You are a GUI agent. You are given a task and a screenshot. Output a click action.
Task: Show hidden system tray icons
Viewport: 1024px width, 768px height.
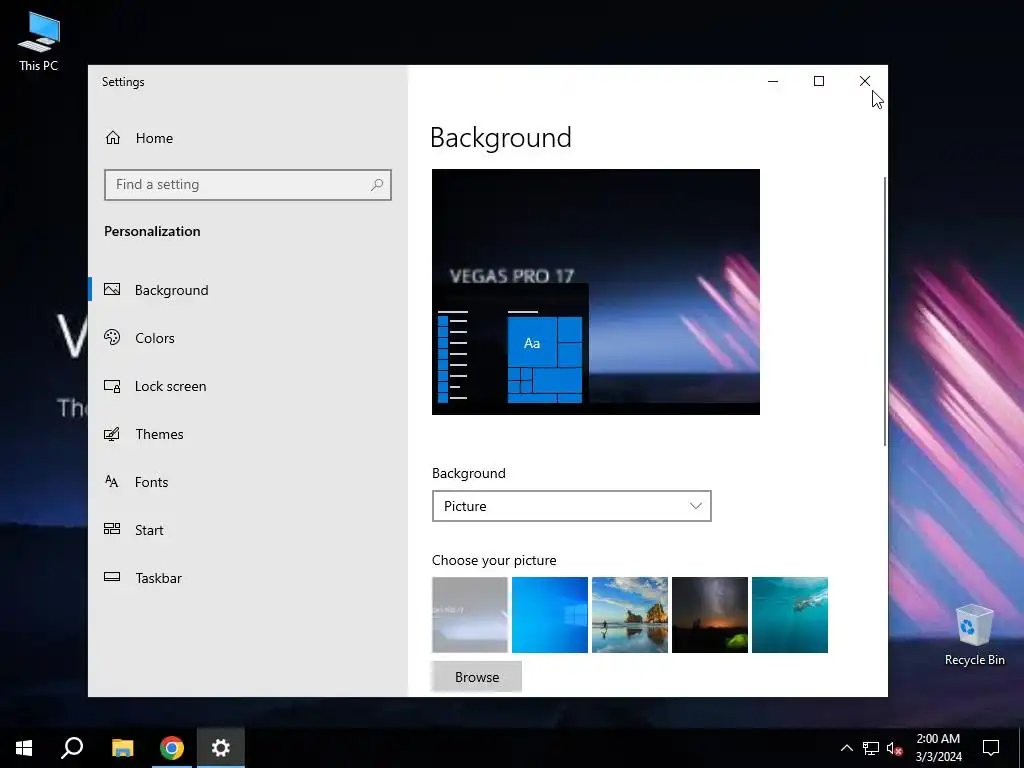(x=846, y=748)
